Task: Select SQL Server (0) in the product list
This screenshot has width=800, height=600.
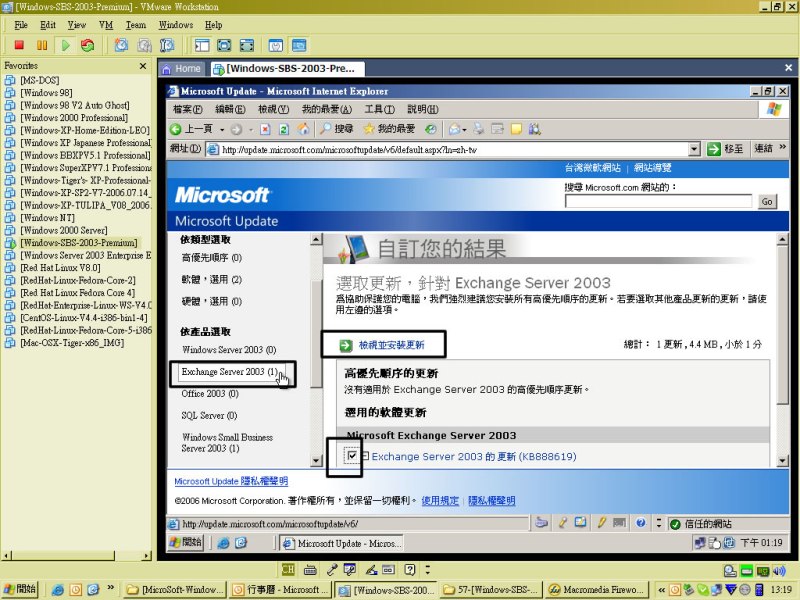Action: 209,415
